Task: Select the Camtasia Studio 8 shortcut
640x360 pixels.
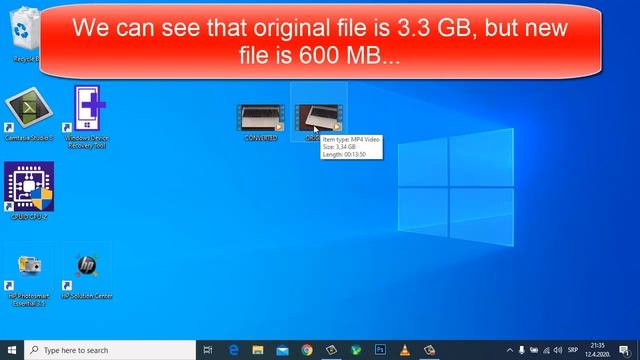Action: pos(29,114)
